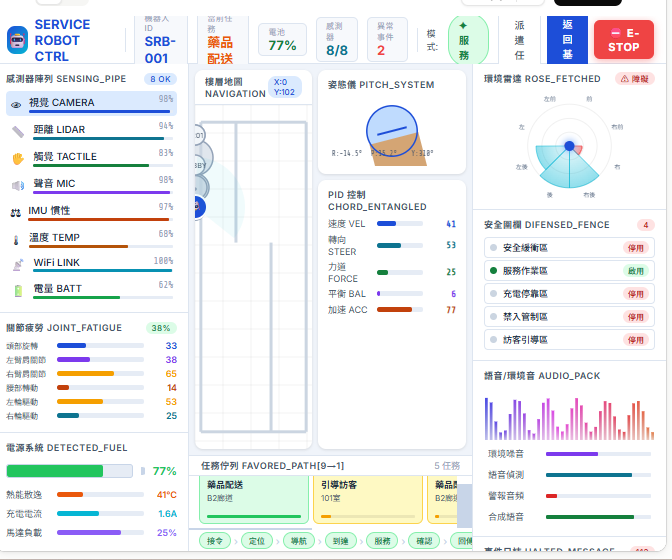
Task: Click the 障礙 warning badge
Action: 635,79
